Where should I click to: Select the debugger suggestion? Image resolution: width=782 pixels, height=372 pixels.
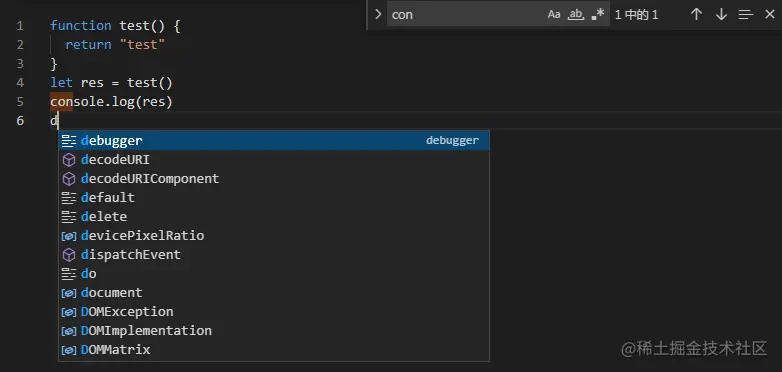point(274,141)
